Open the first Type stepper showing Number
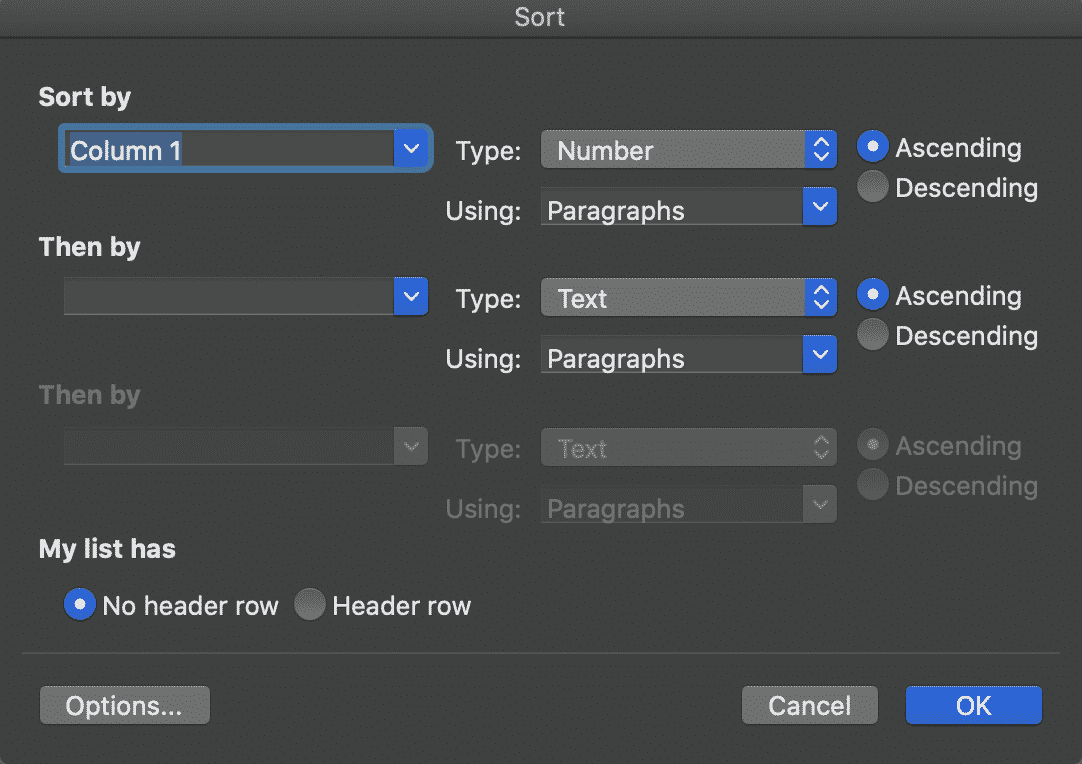Image resolution: width=1082 pixels, height=764 pixels. pyautogui.click(x=820, y=149)
